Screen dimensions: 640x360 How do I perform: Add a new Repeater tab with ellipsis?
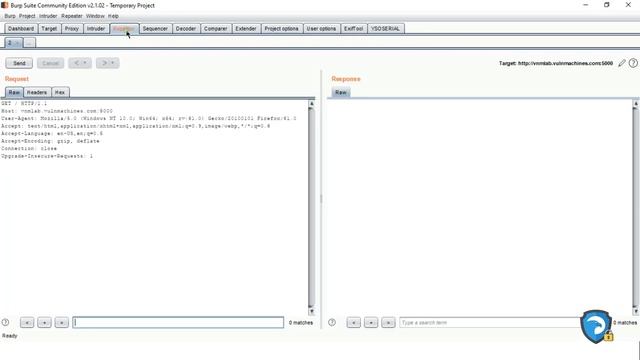(x=29, y=42)
